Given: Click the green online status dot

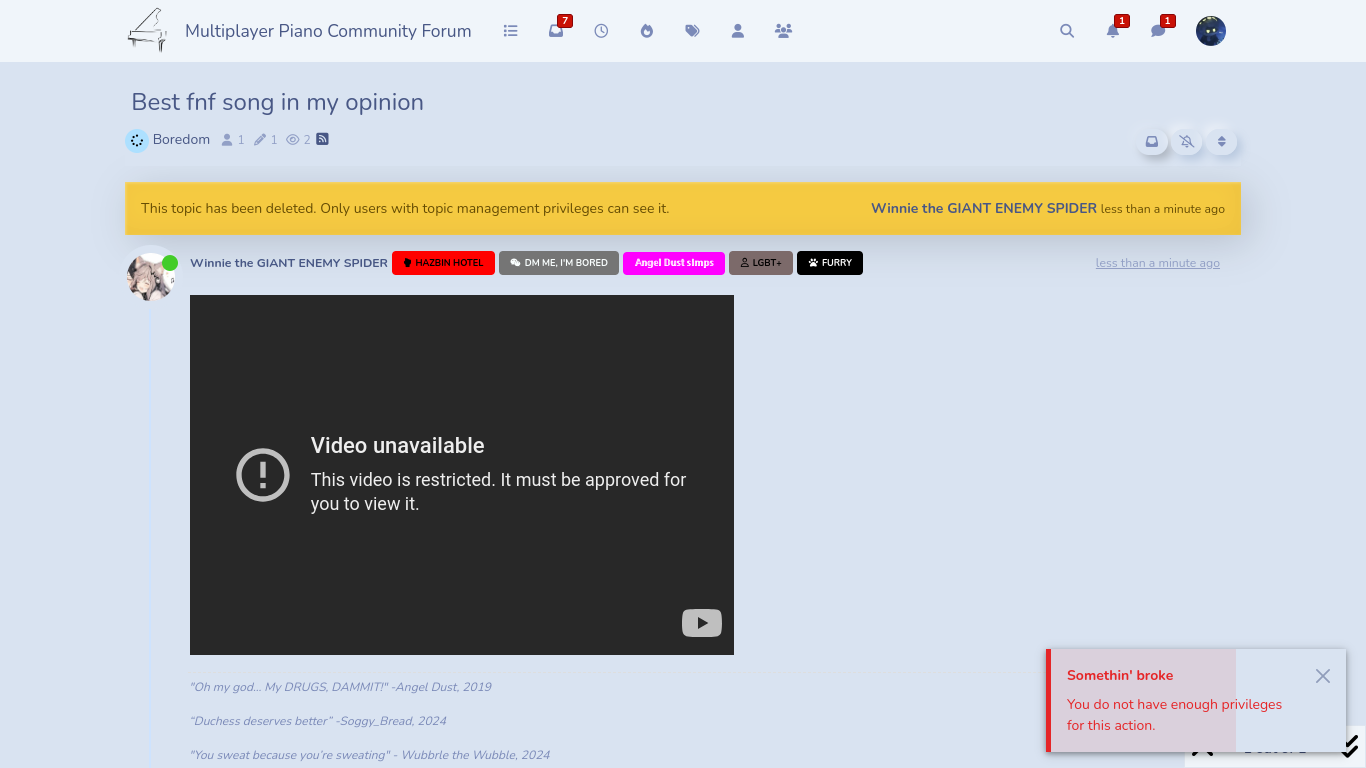Looking at the screenshot, I should point(170,263).
